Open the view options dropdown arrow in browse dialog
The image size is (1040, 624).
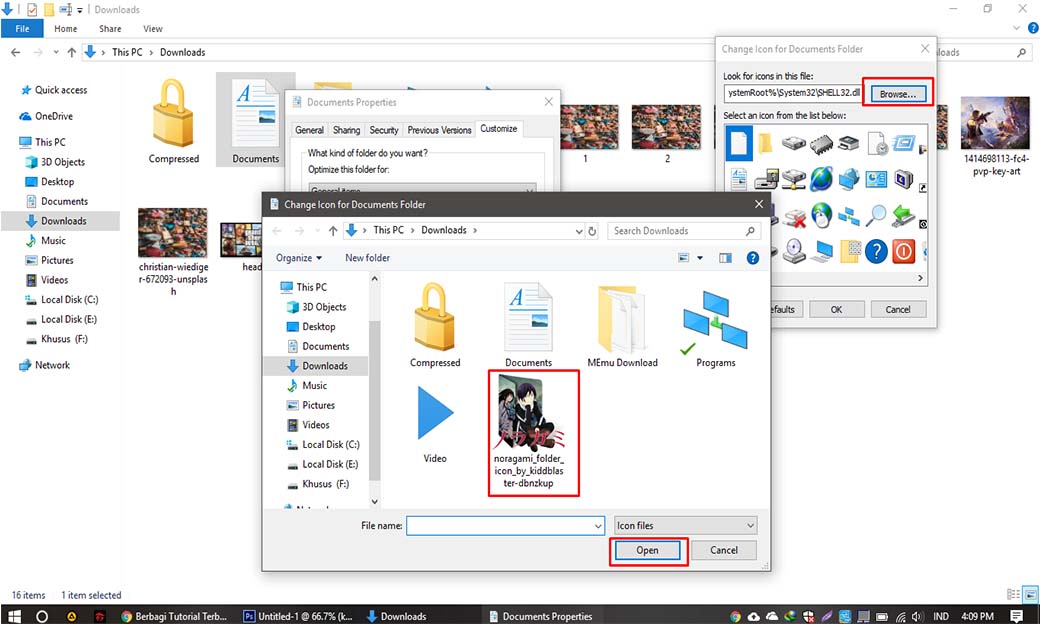tap(700, 258)
